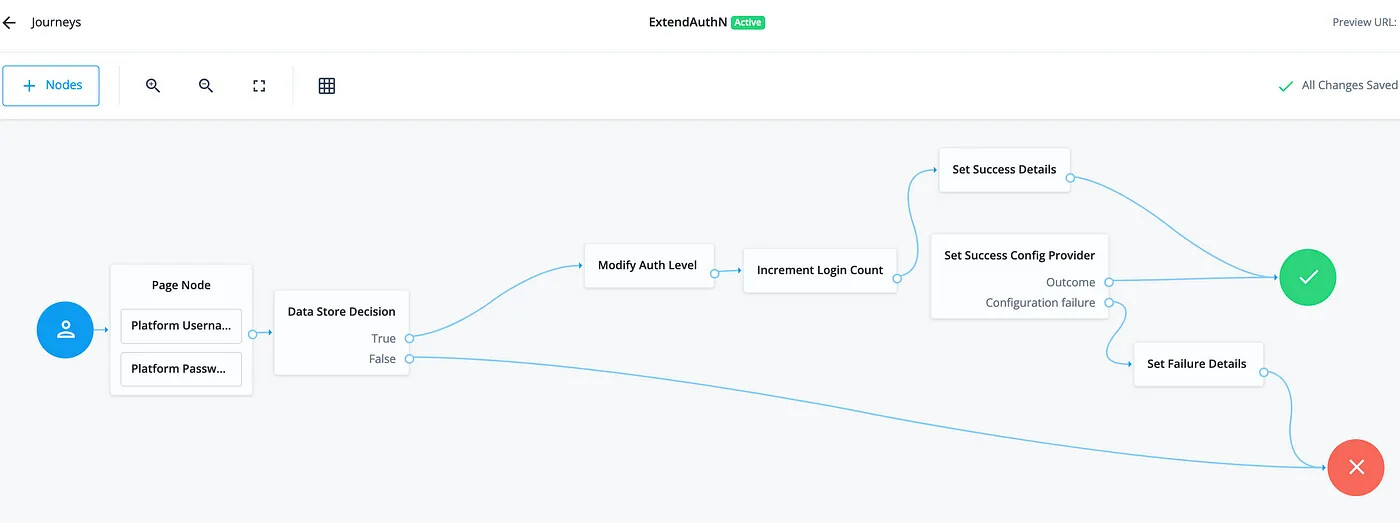Click the Configuration failure outcome connector
The height and width of the screenshot is (523, 1400).
tap(1109, 303)
